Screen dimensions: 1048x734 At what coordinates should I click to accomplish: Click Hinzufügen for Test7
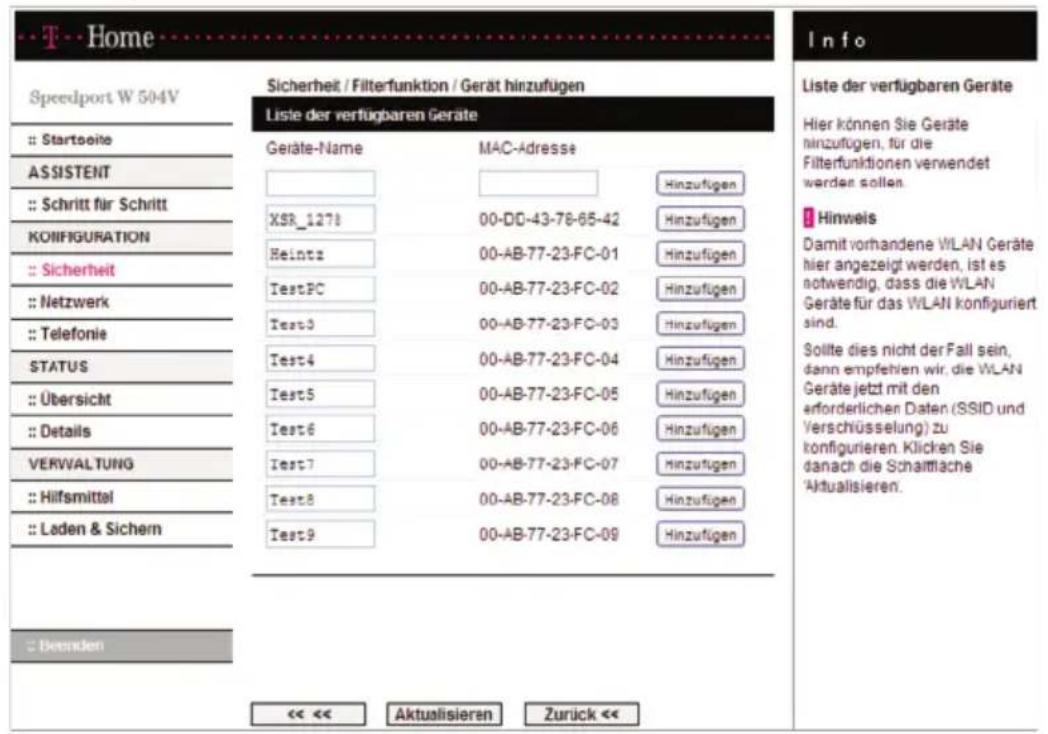pos(700,464)
